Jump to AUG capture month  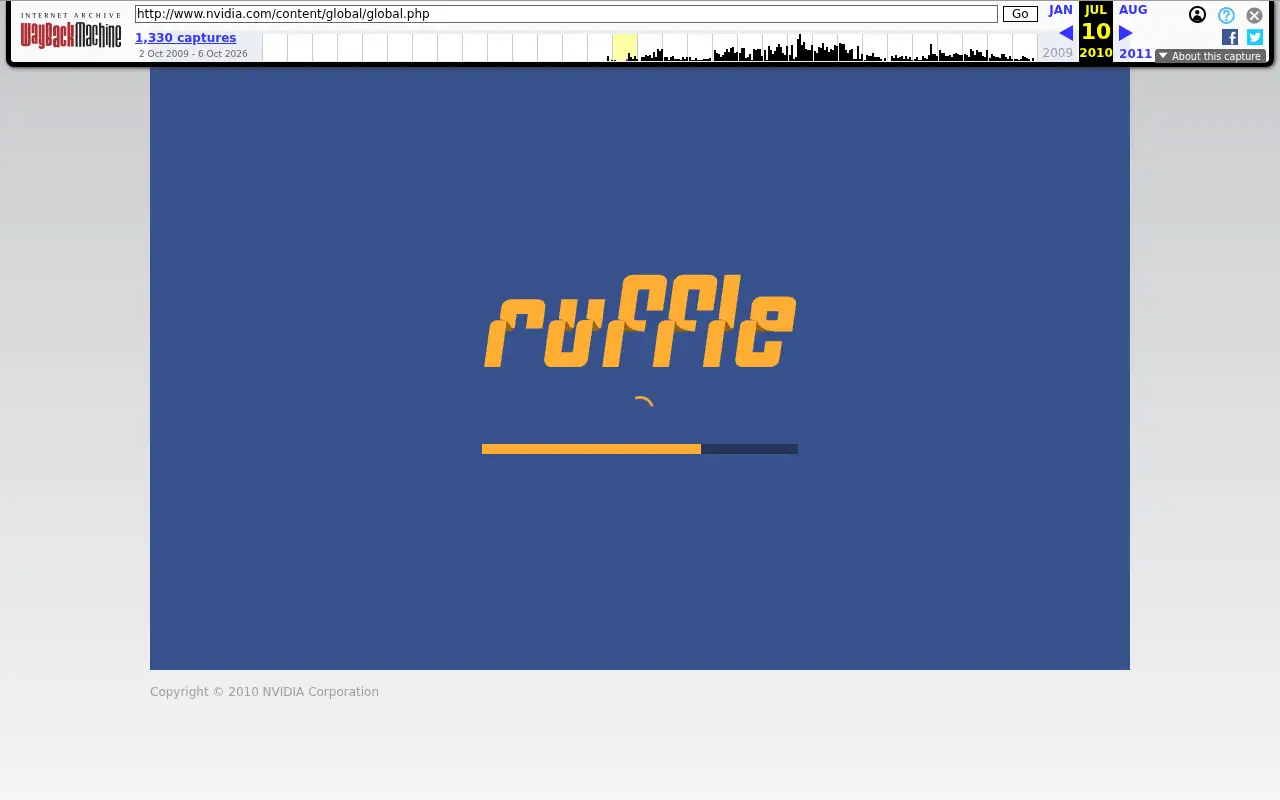click(1133, 10)
